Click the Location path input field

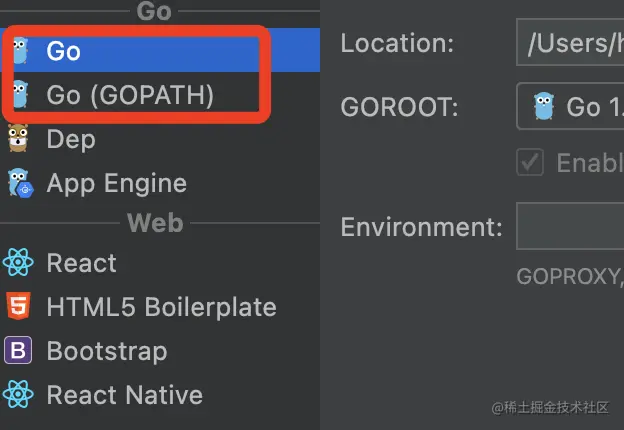570,42
